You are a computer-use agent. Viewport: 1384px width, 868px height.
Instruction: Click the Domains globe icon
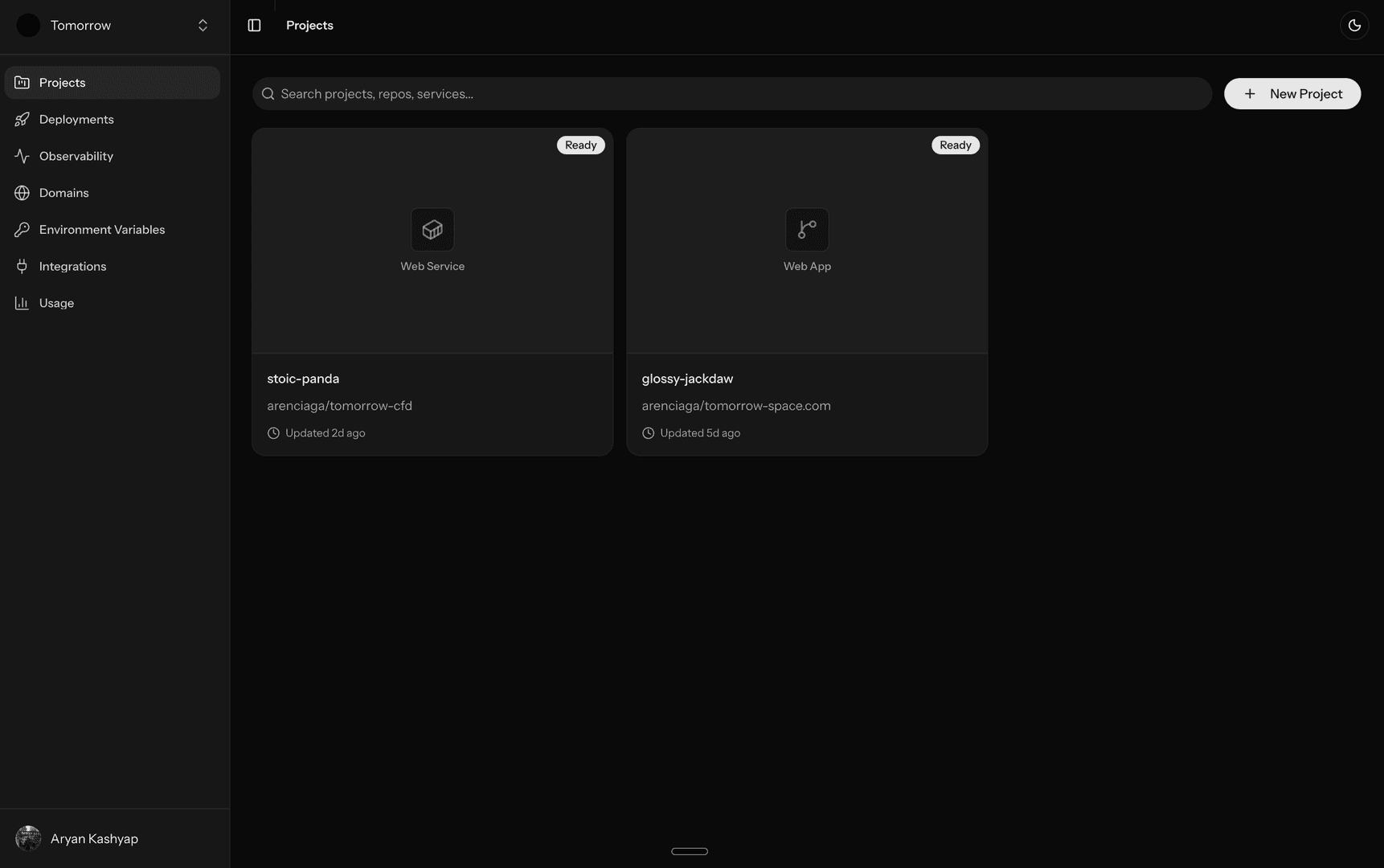22,193
